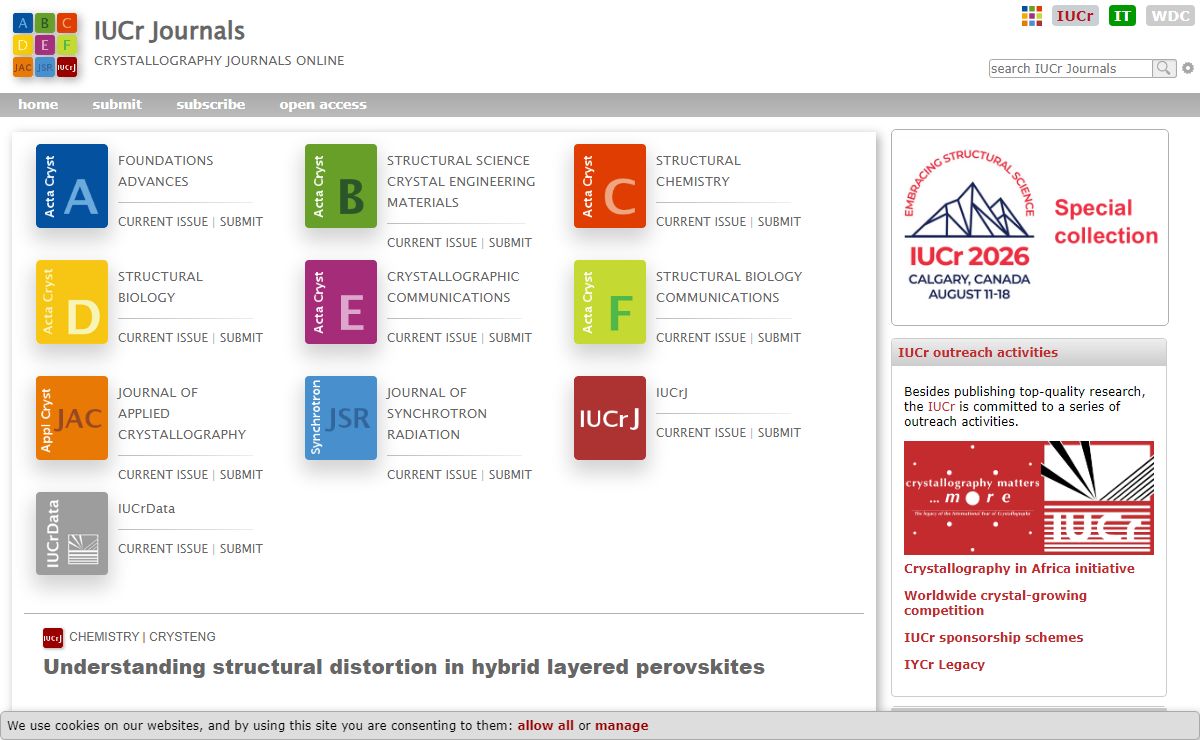This screenshot has width=1200, height=740.
Task: Open the Acta Cryst A journal icon
Action: click(x=72, y=186)
